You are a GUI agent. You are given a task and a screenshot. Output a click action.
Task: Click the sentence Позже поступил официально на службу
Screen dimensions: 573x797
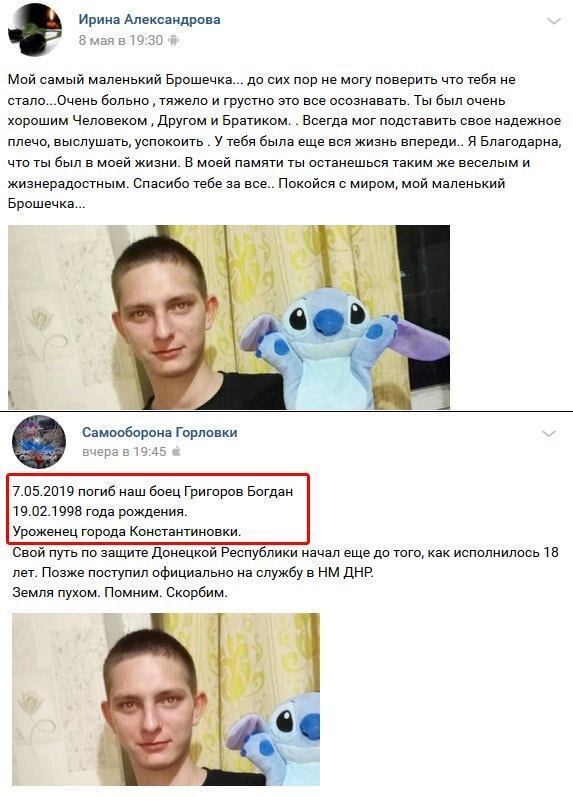[x=207, y=572]
